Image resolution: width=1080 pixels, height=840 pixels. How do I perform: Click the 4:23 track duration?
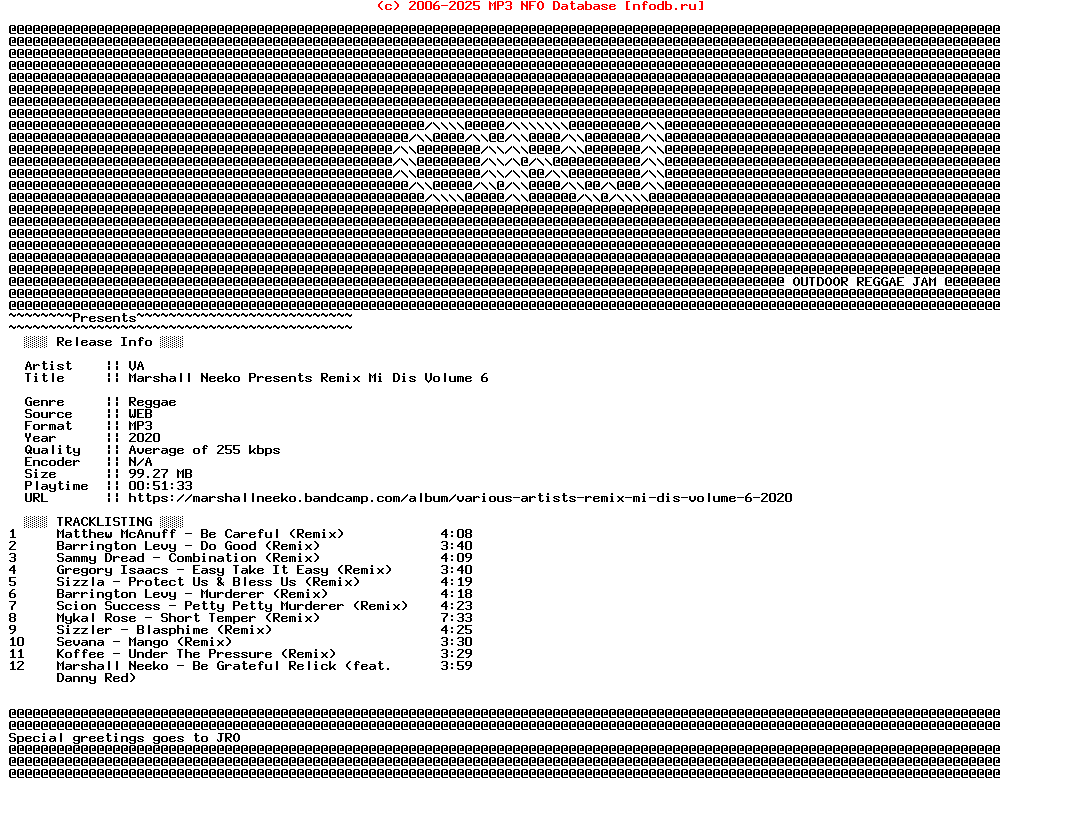(x=457, y=606)
